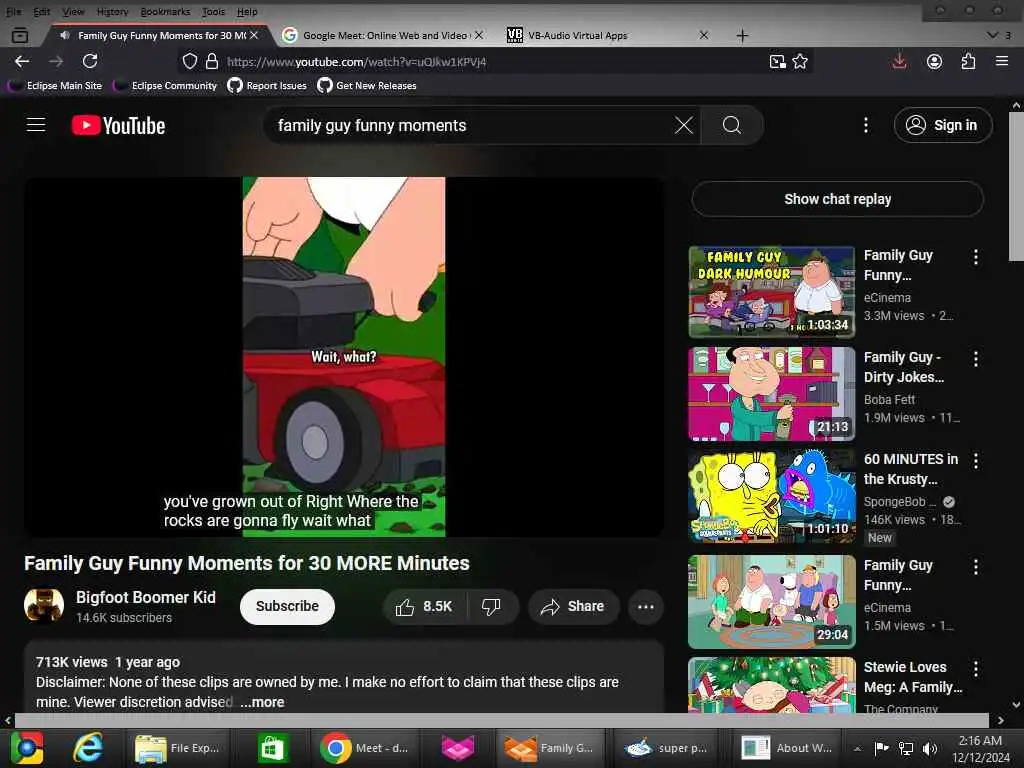Viewport: 1024px width, 768px height.
Task: Open picture-in-picture icon in address bar
Action: coord(777,61)
